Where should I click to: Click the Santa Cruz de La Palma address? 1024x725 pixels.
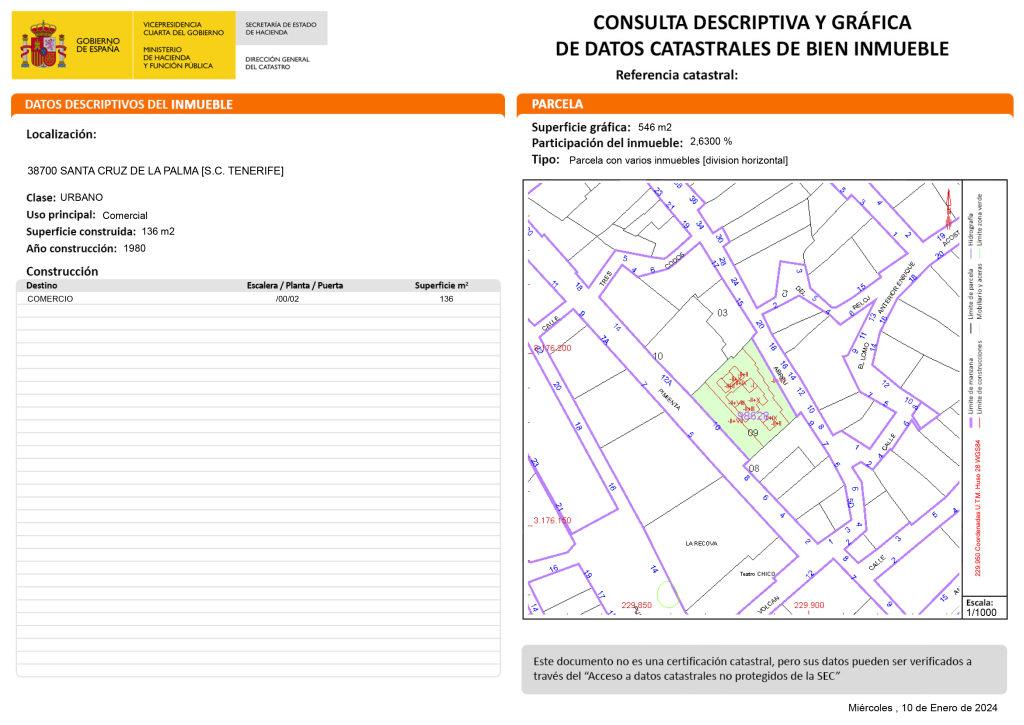[x=155, y=171]
